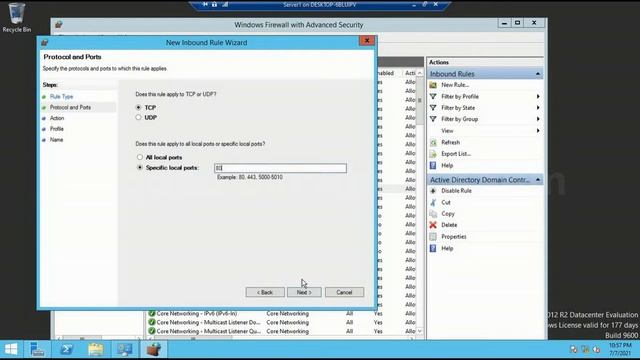Click the Cut scissors icon
This screenshot has width=640, height=360.
click(x=433, y=202)
